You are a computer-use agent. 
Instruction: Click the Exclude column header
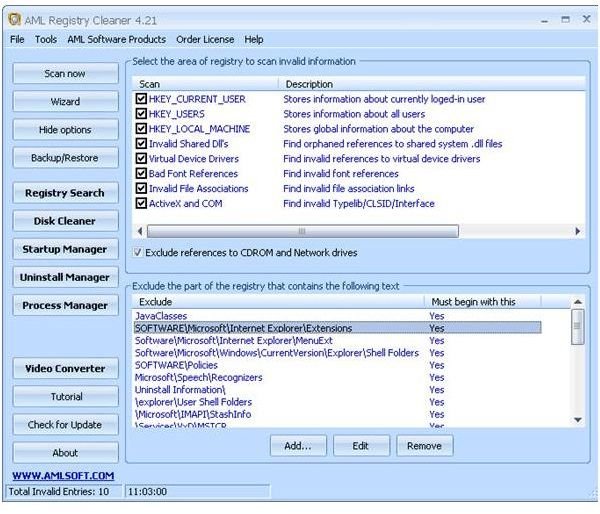278,302
